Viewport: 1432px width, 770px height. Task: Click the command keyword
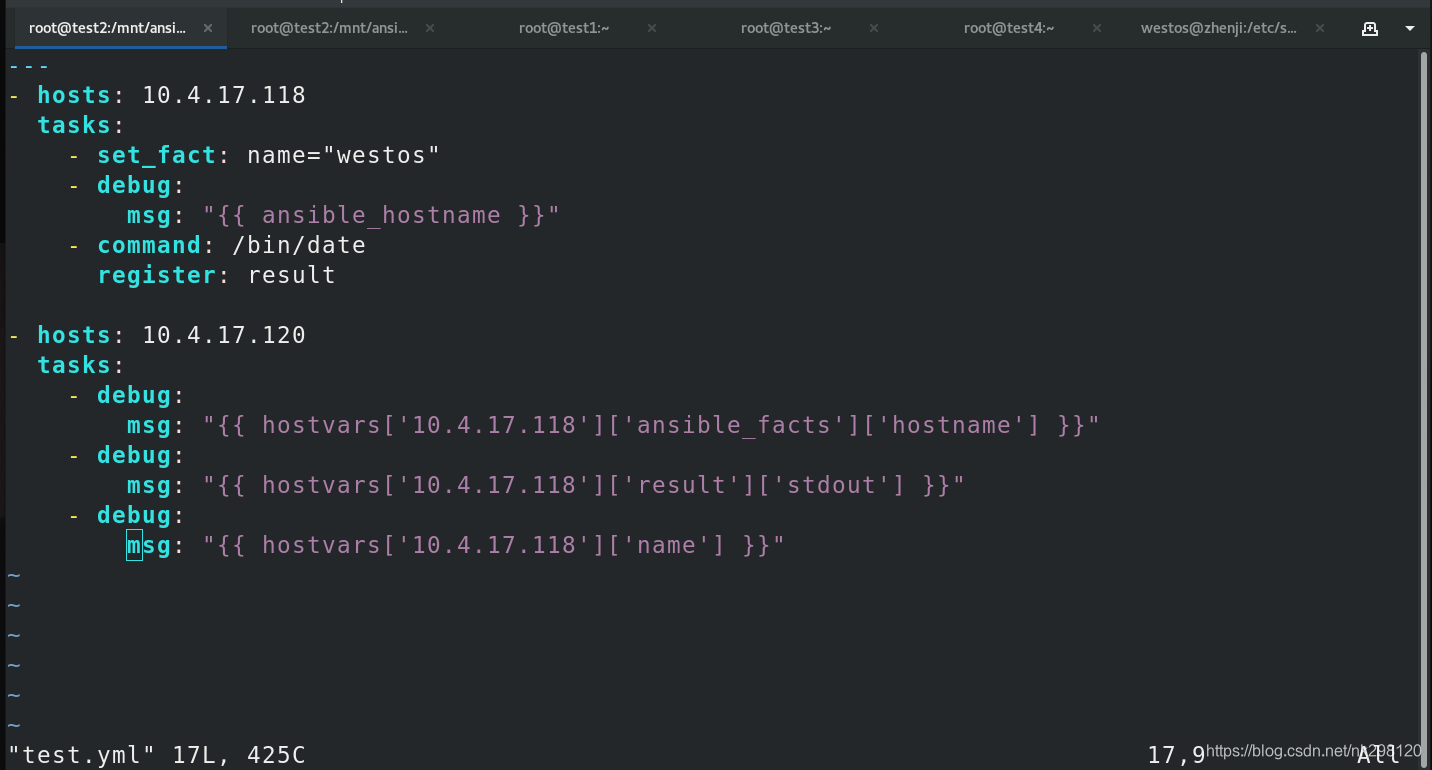[x=149, y=245]
